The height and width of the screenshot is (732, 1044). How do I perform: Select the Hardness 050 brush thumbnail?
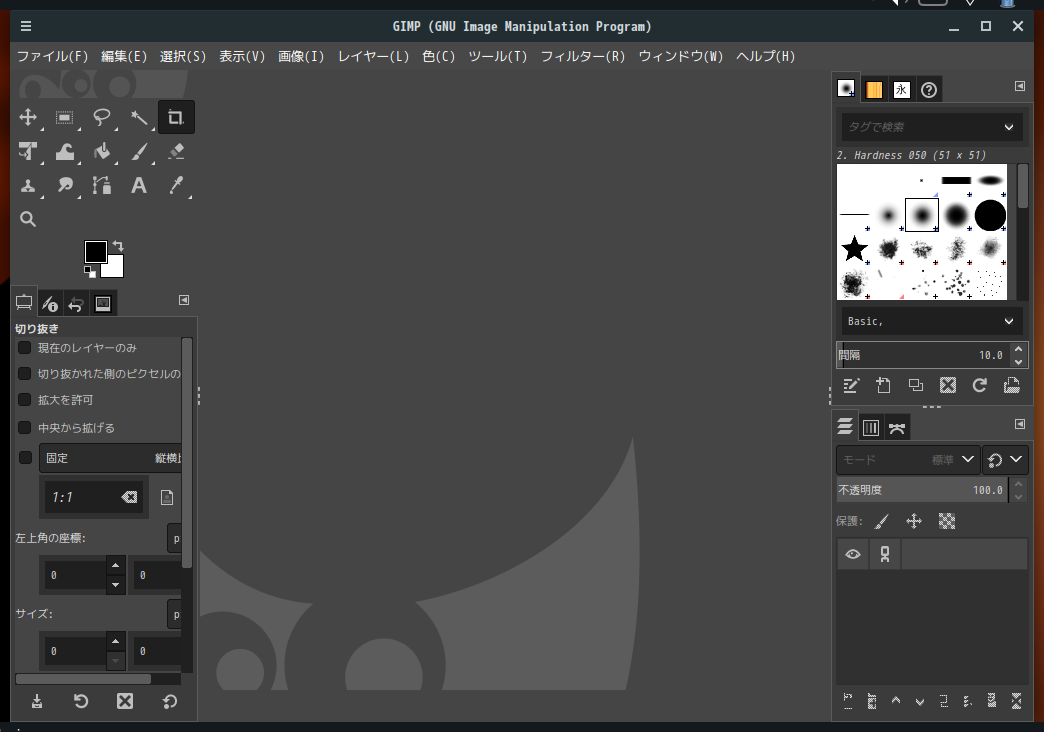pos(920,213)
